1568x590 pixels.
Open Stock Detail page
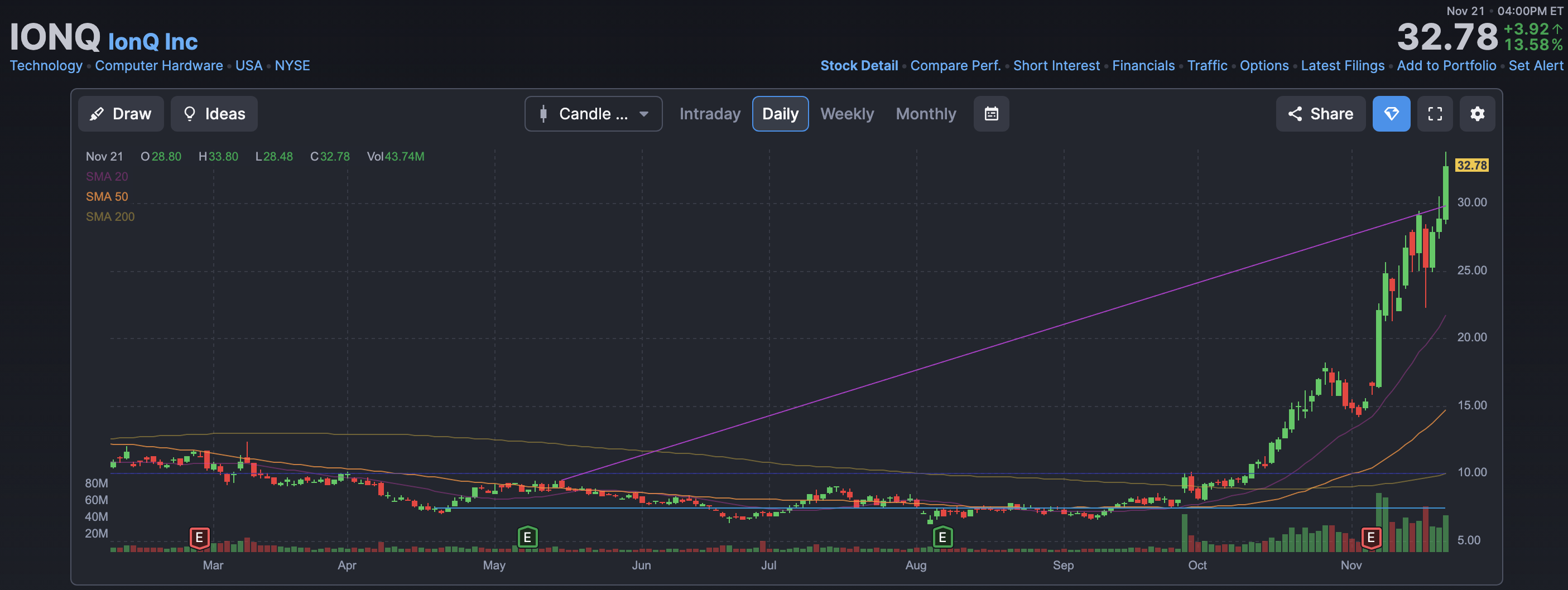point(859,66)
